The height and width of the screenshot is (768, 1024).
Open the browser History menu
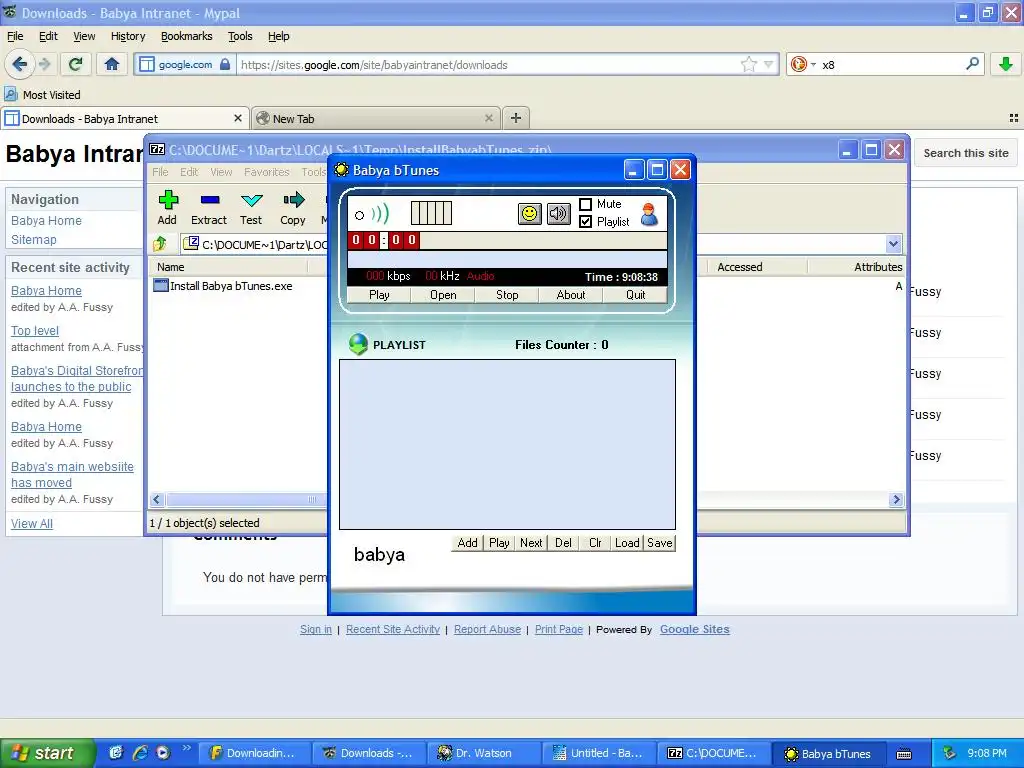[128, 36]
